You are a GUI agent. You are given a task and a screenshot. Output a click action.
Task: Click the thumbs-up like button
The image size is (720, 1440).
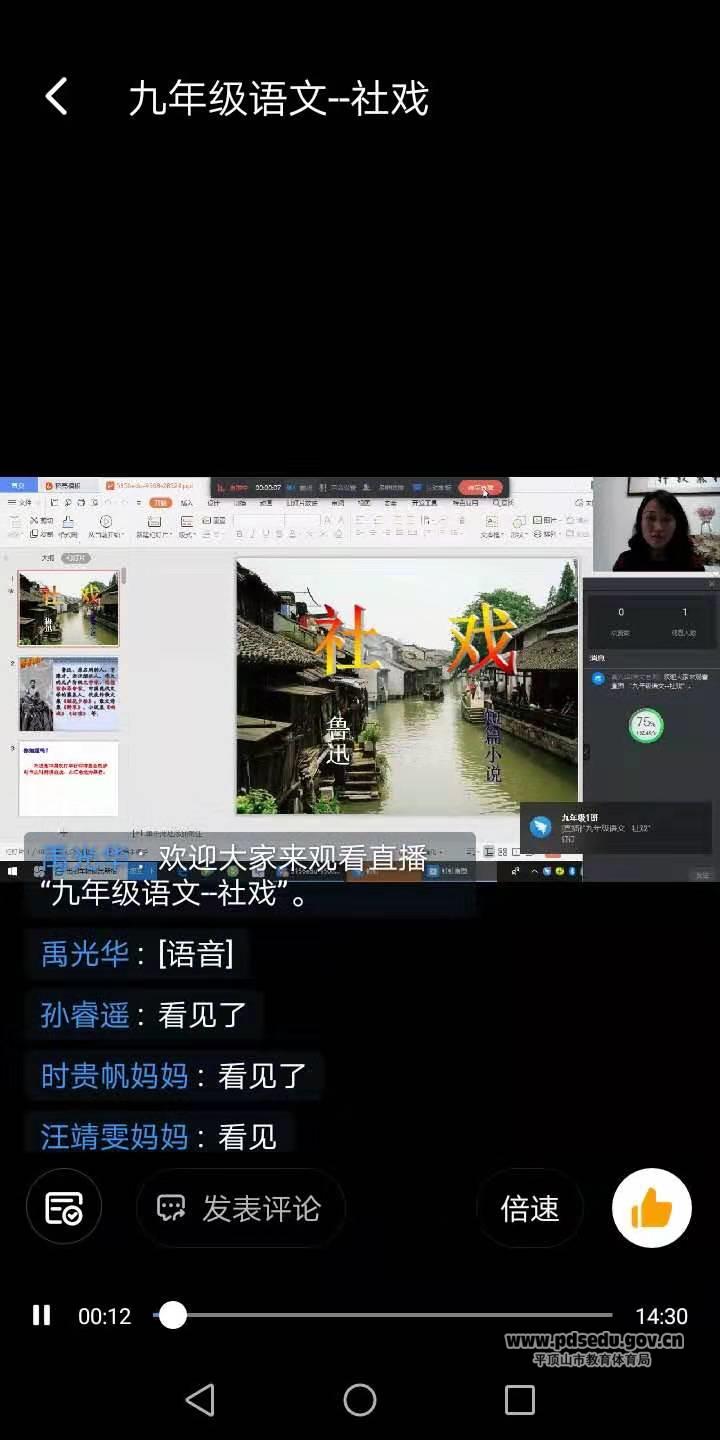[651, 1208]
